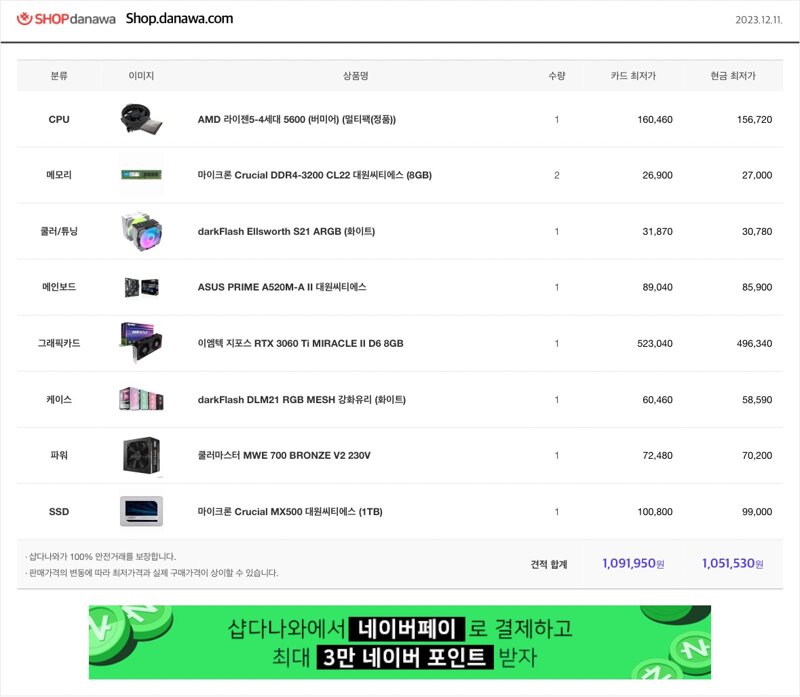Screen dimensions: 800x697
Task: Click the darkFlash DLM21 case thumbnail
Action: coord(141,399)
